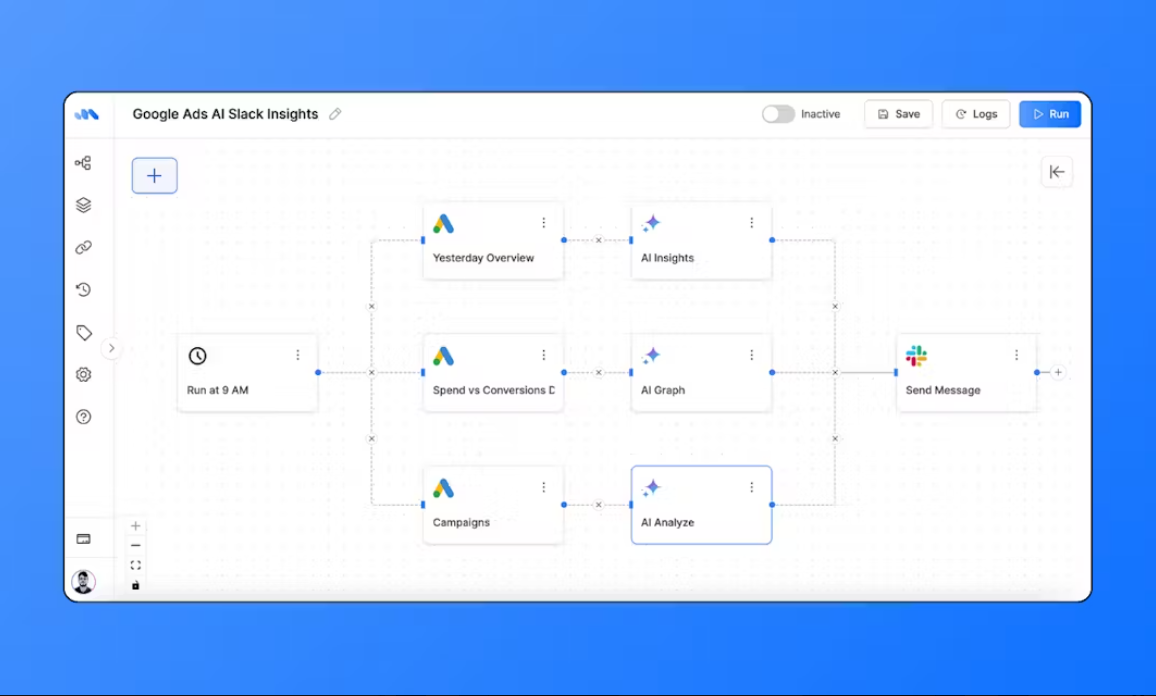The image size is (1156, 696).
Task: Toggle the Inactive workflow switch
Action: coord(778,114)
